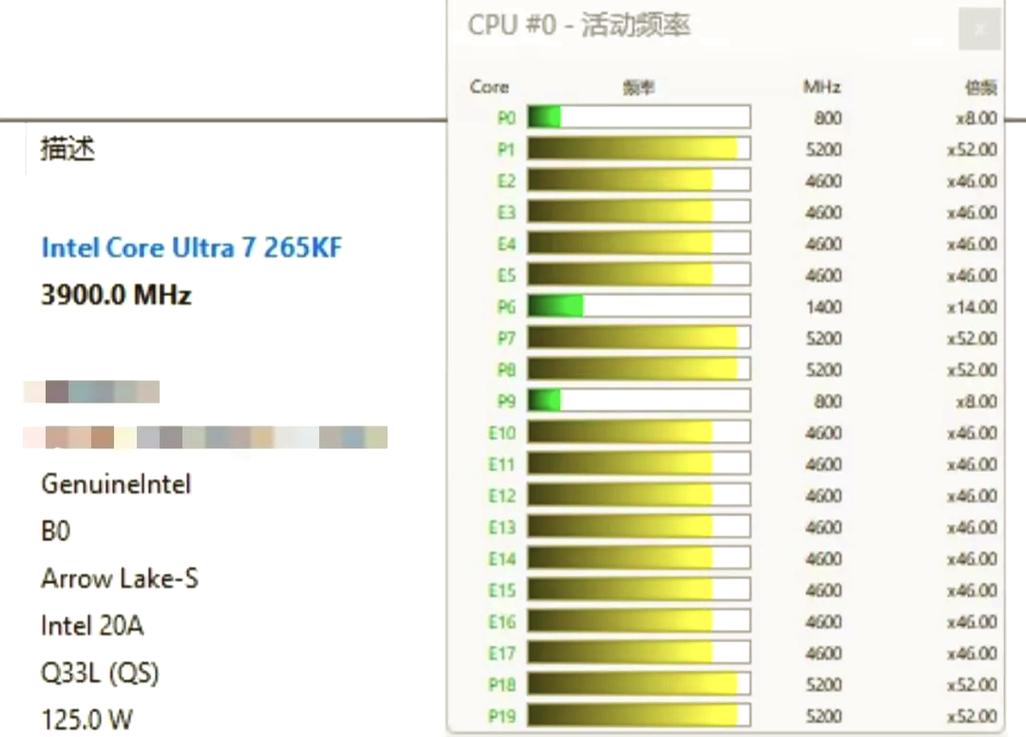Screen dimensions: 1026x737
Task: Click the 频率 column header
Action: coord(640,87)
